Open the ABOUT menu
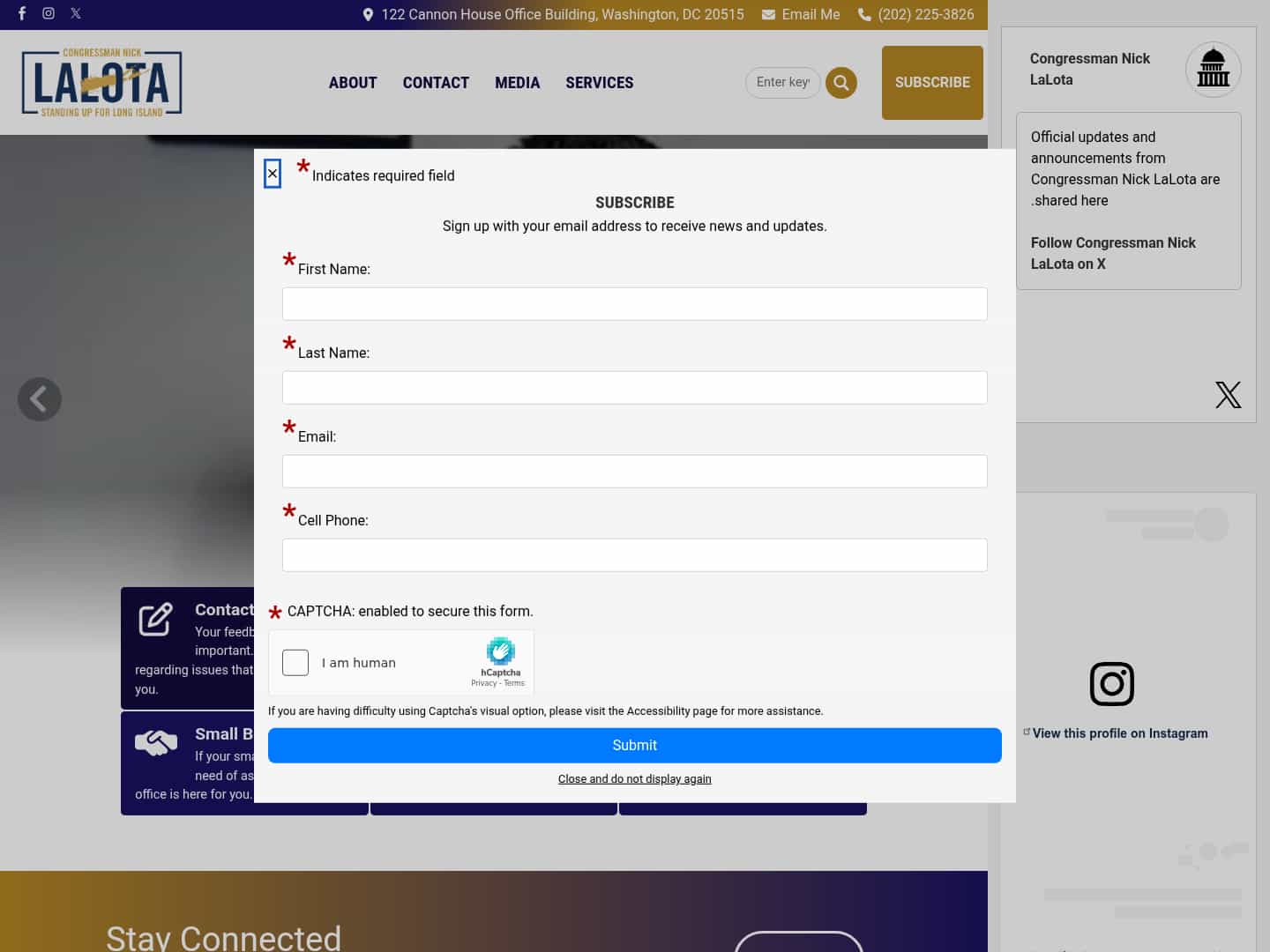This screenshot has width=1270, height=952. tap(353, 83)
